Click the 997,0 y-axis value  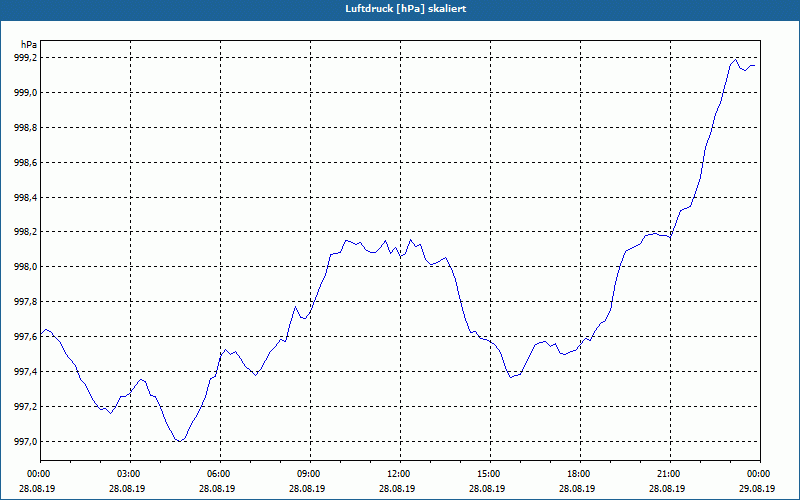pos(25,441)
